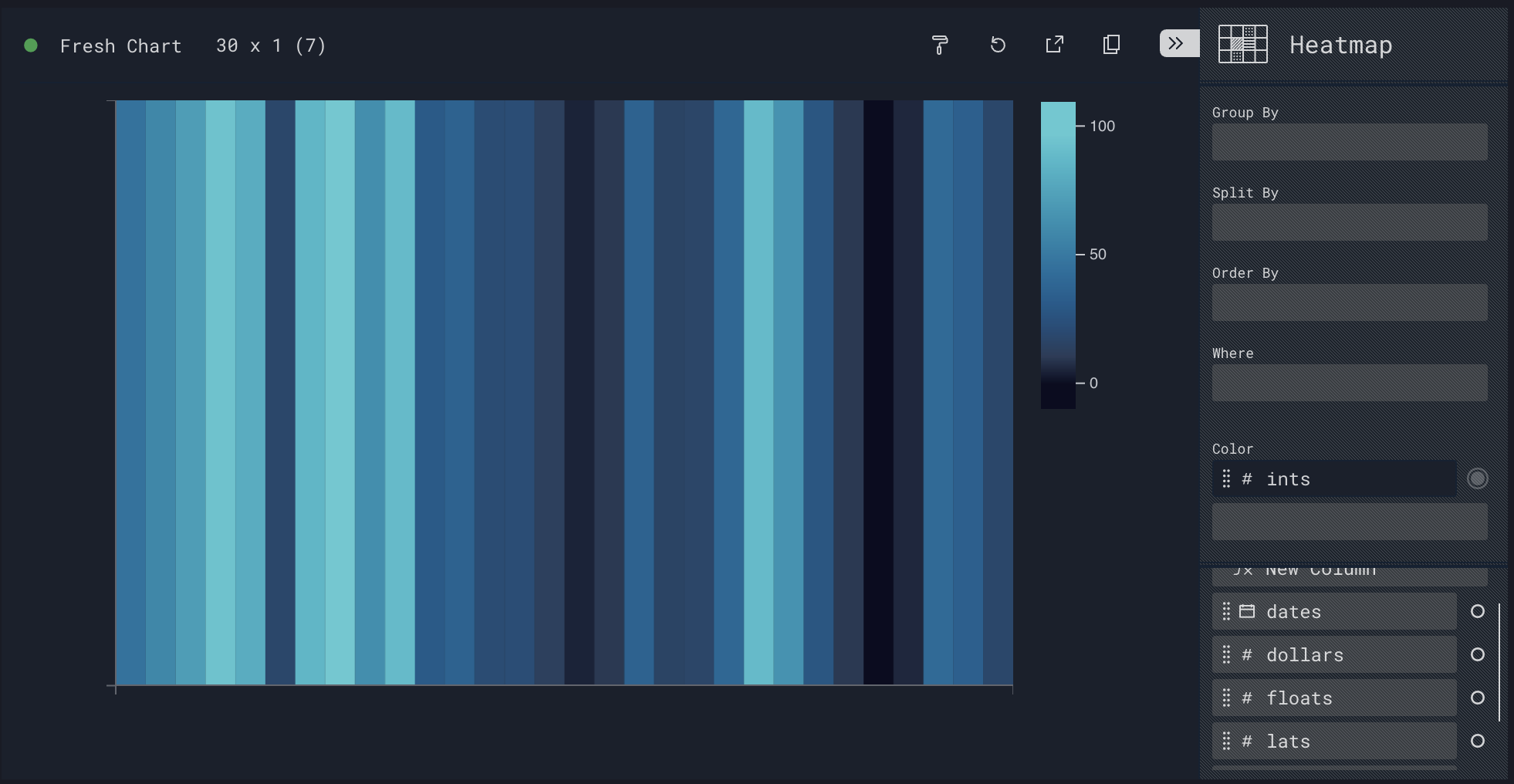
Task: Select the ints column in Color
Action: [x=1334, y=479]
